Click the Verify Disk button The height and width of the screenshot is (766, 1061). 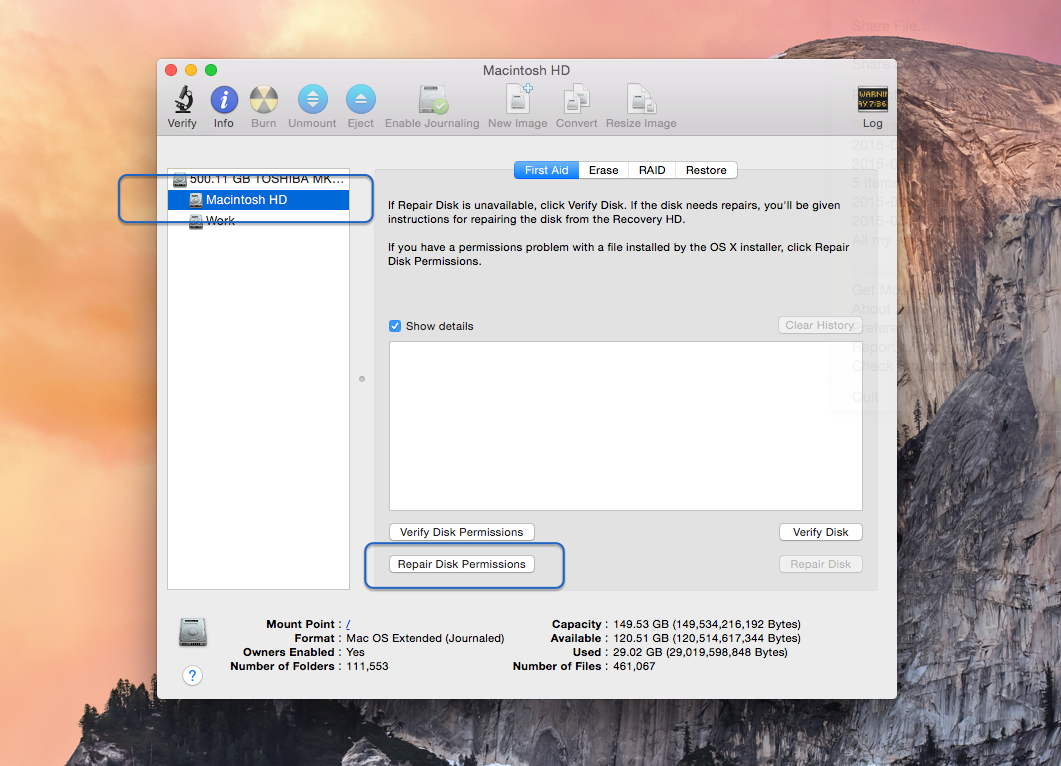[x=821, y=532]
